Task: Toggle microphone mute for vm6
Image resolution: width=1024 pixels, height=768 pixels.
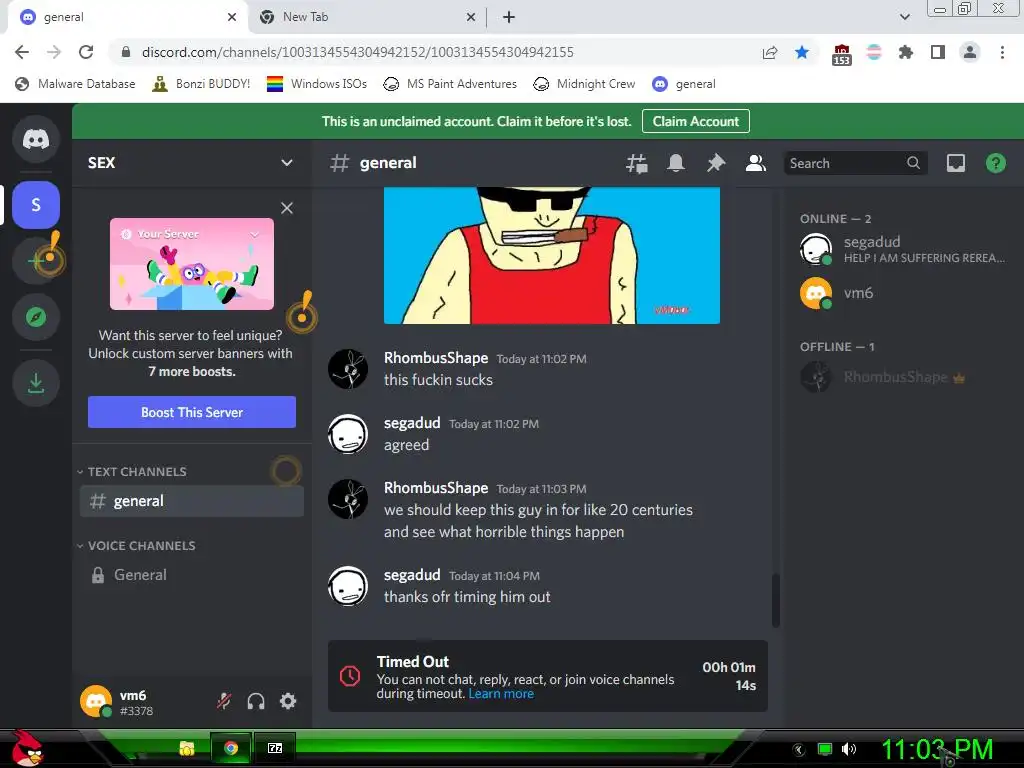Action: [x=224, y=701]
